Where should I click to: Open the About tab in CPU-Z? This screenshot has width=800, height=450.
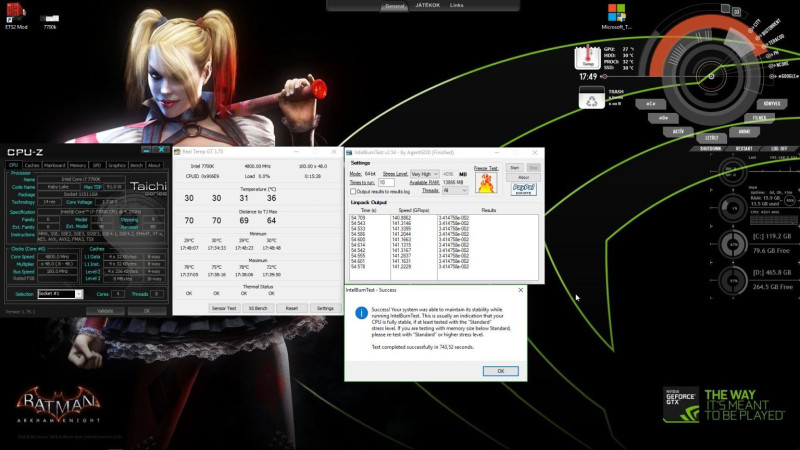[x=154, y=165]
